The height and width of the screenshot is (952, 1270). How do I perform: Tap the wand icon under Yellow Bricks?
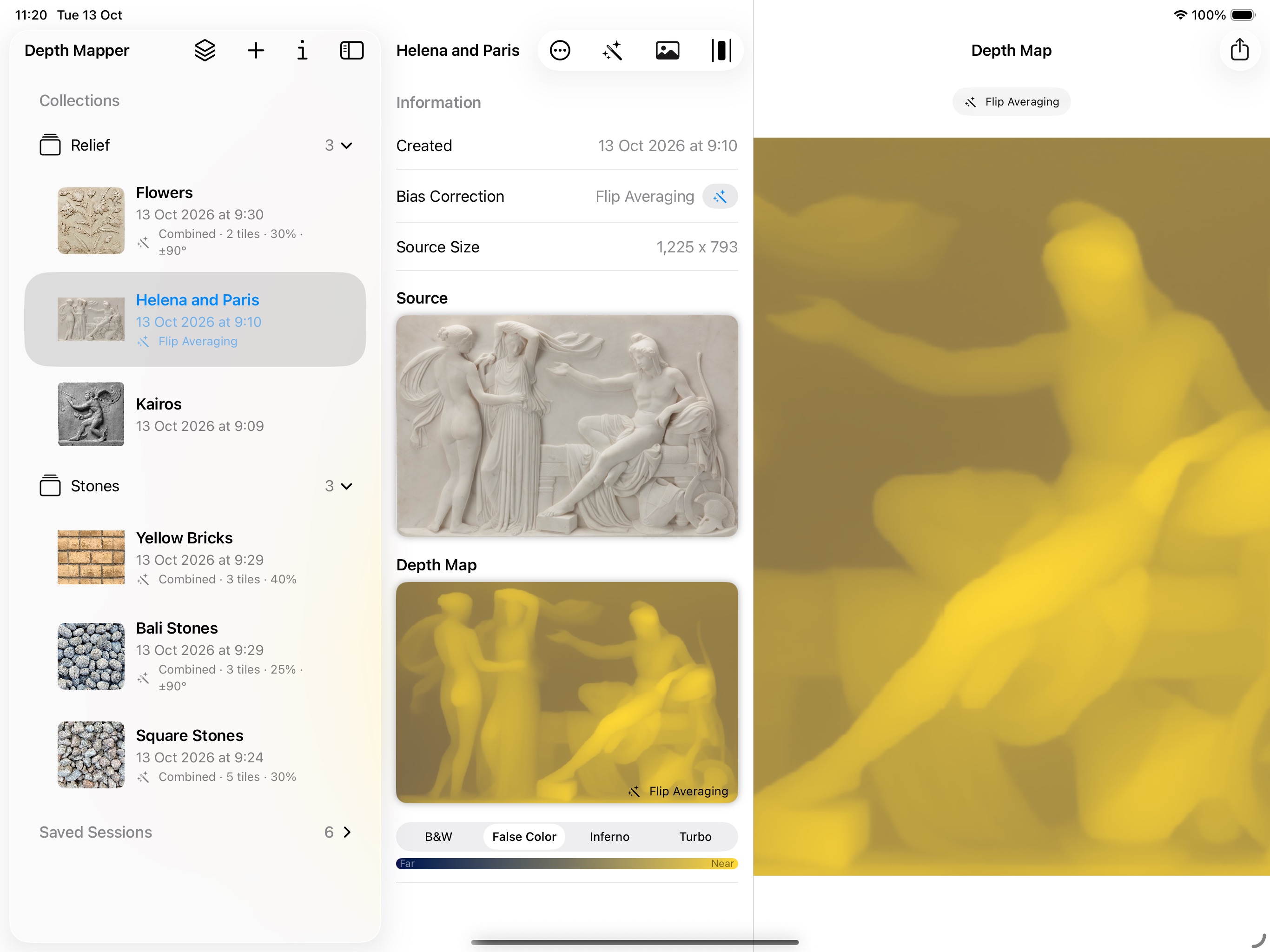tap(144, 579)
